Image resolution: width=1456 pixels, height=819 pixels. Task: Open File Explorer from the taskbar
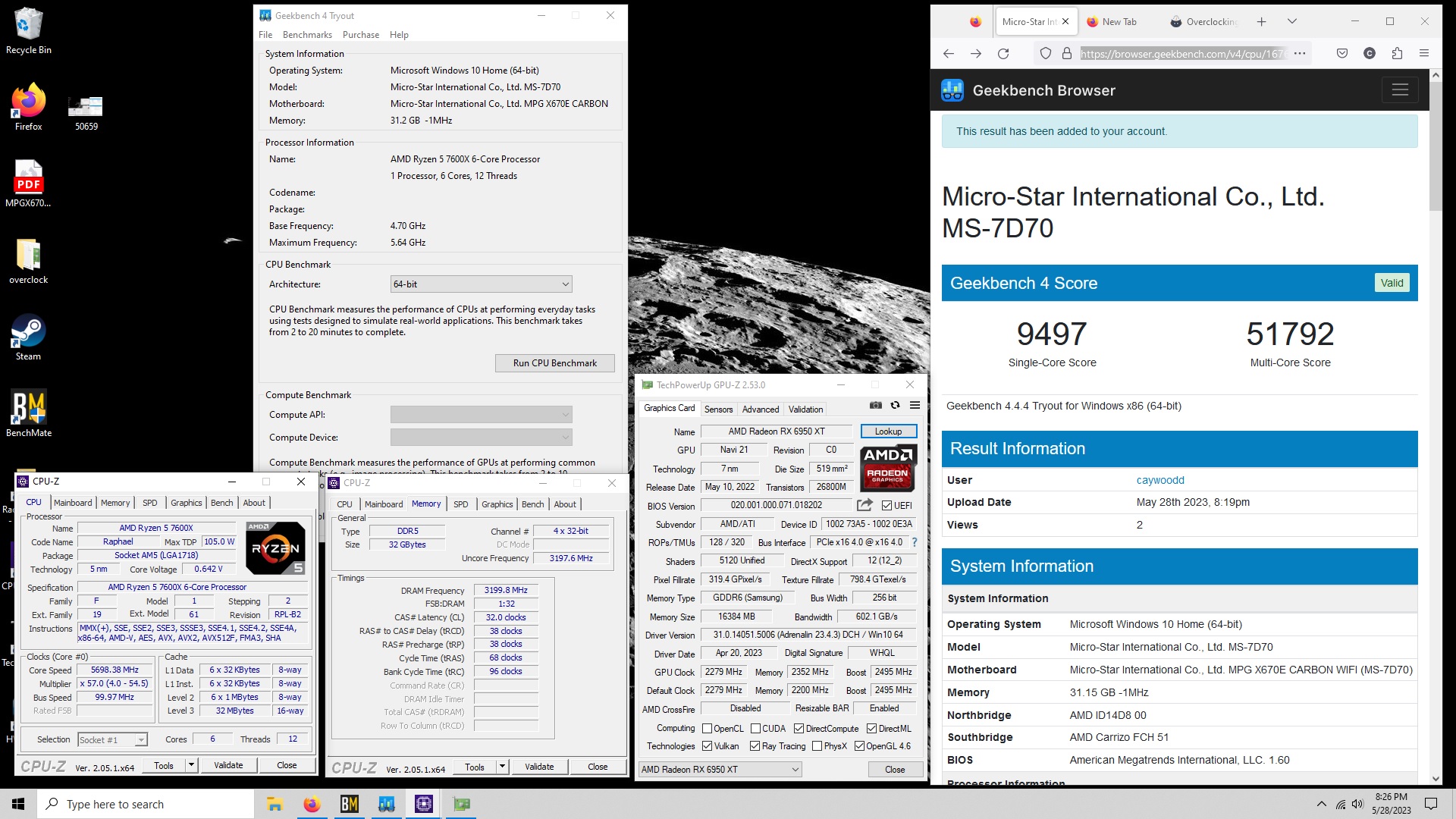tap(275, 804)
